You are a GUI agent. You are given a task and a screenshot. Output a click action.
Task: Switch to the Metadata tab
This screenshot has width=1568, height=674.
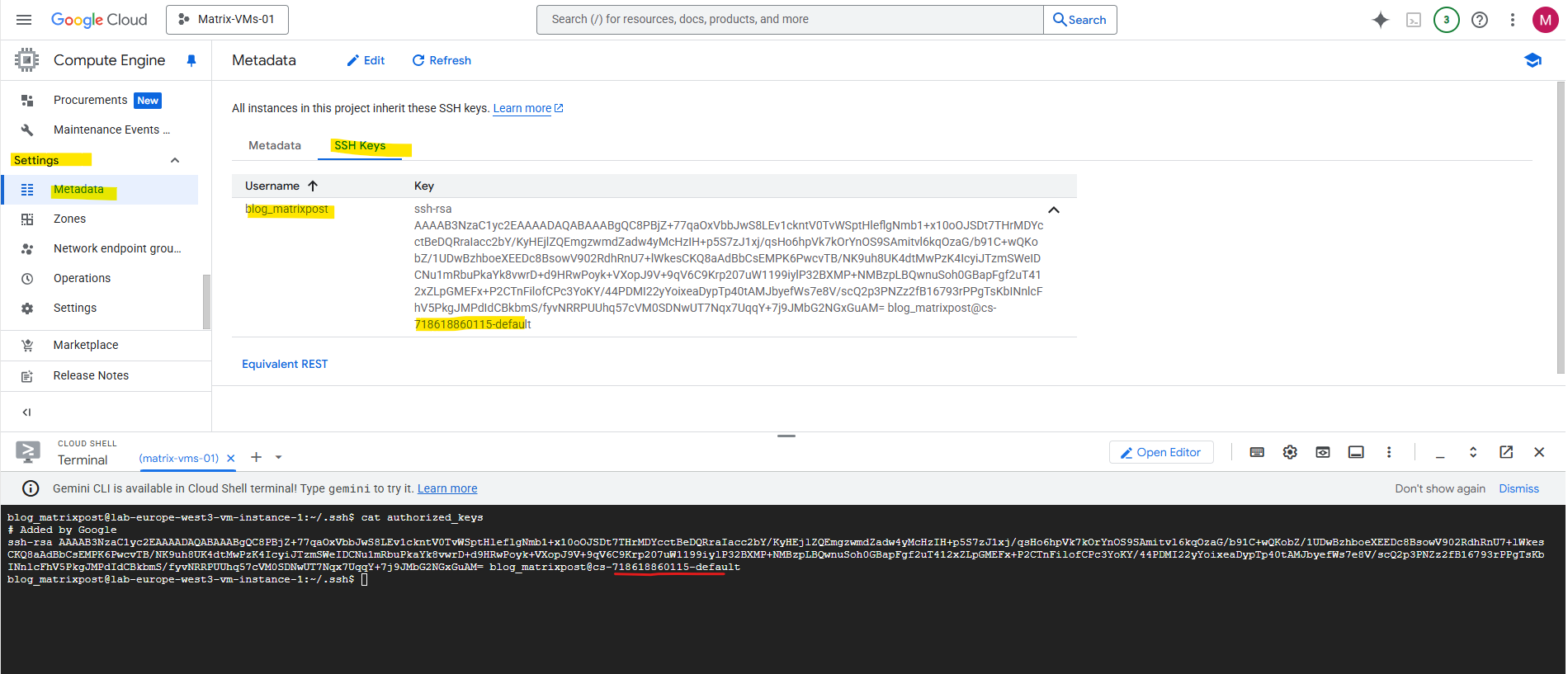point(275,145)
